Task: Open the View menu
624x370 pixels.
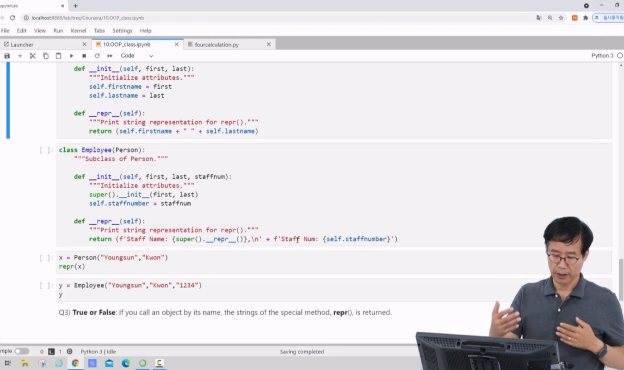Action: click(40, 31)
